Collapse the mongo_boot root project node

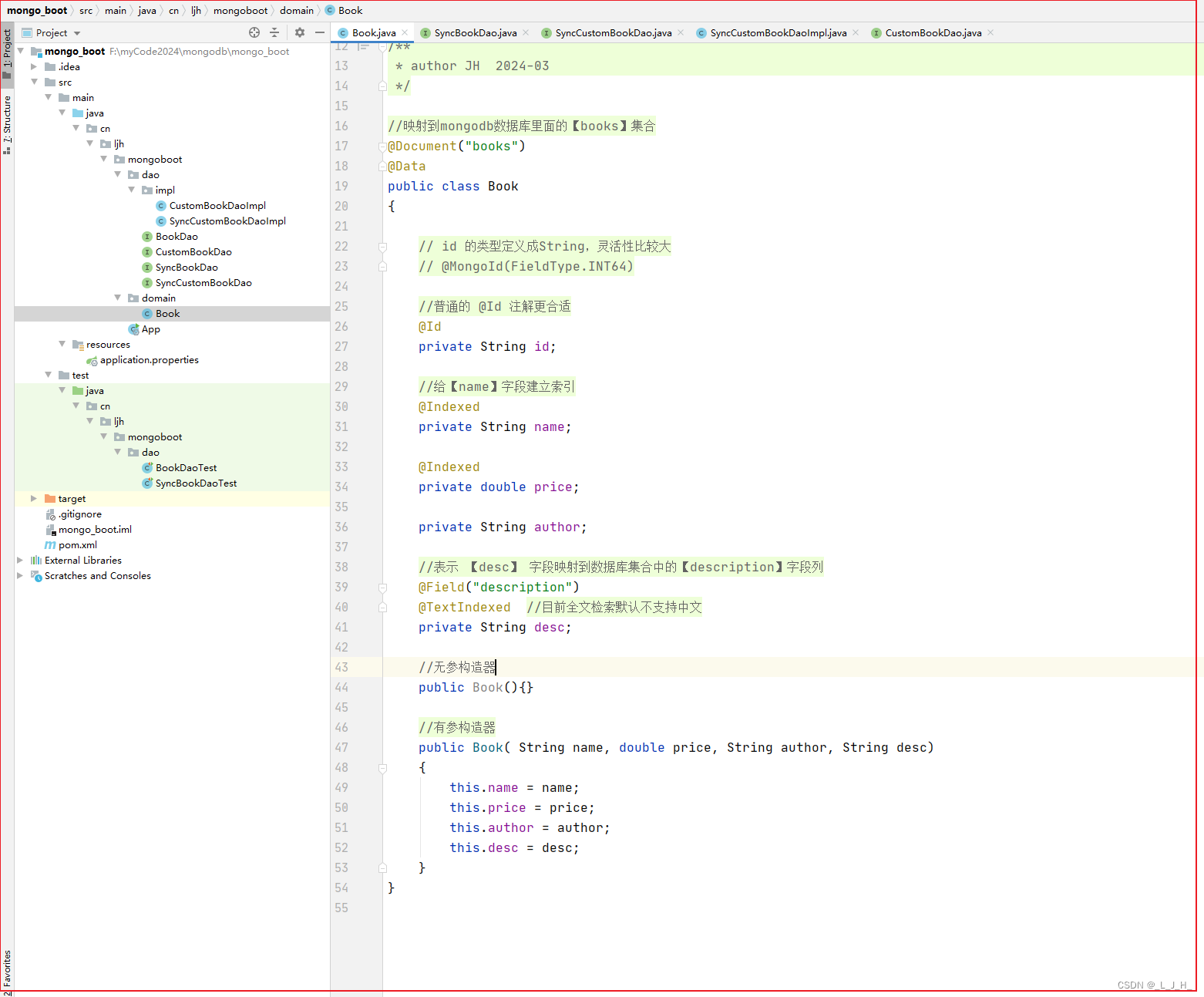[21, 51]
